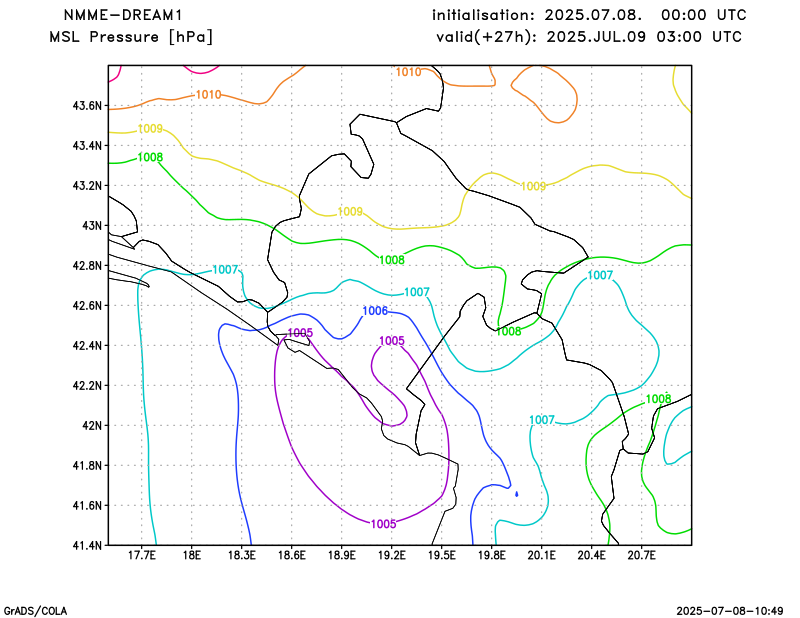Image resolution: width=800 pixels, height=618 pixels.
Task: Click the 41.6N latitude label
Action: coord(87,505)
